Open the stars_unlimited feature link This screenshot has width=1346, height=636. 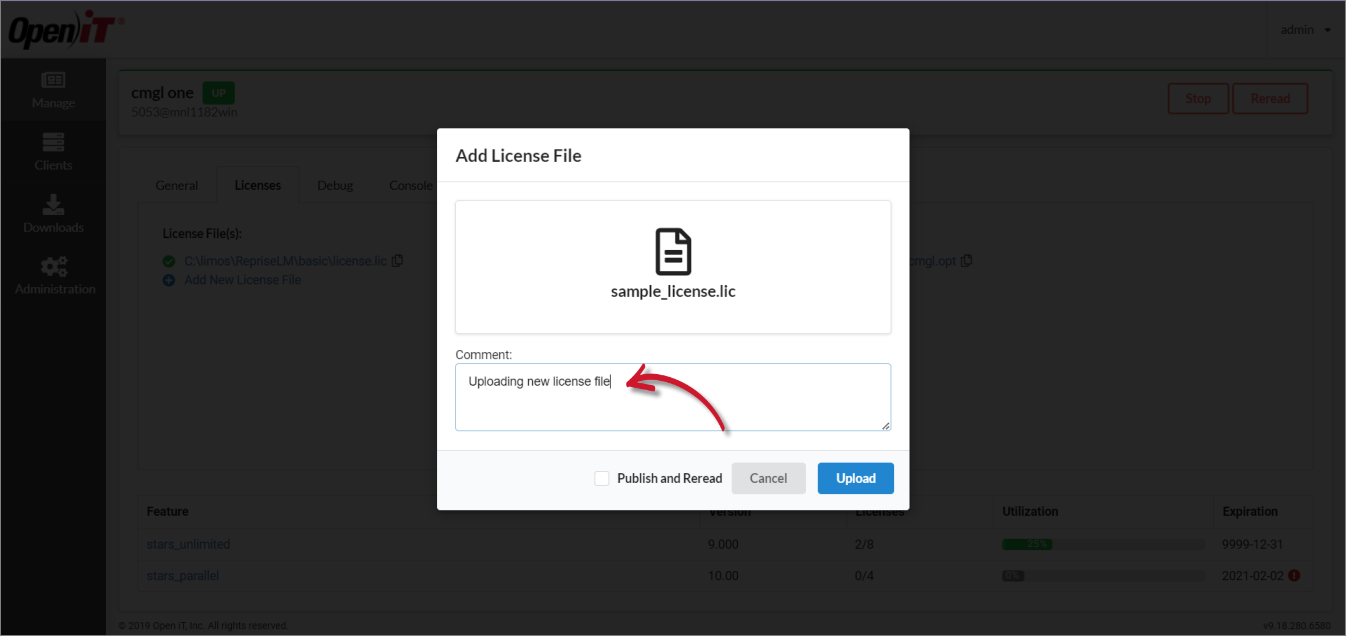point(188,544)
